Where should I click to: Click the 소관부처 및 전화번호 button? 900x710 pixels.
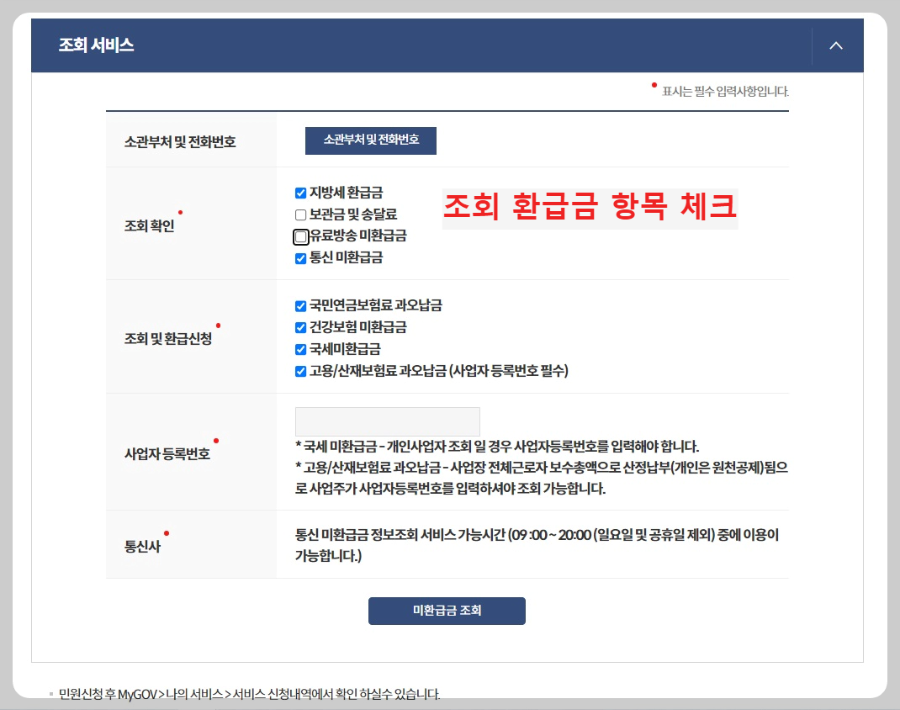(368, 141)
